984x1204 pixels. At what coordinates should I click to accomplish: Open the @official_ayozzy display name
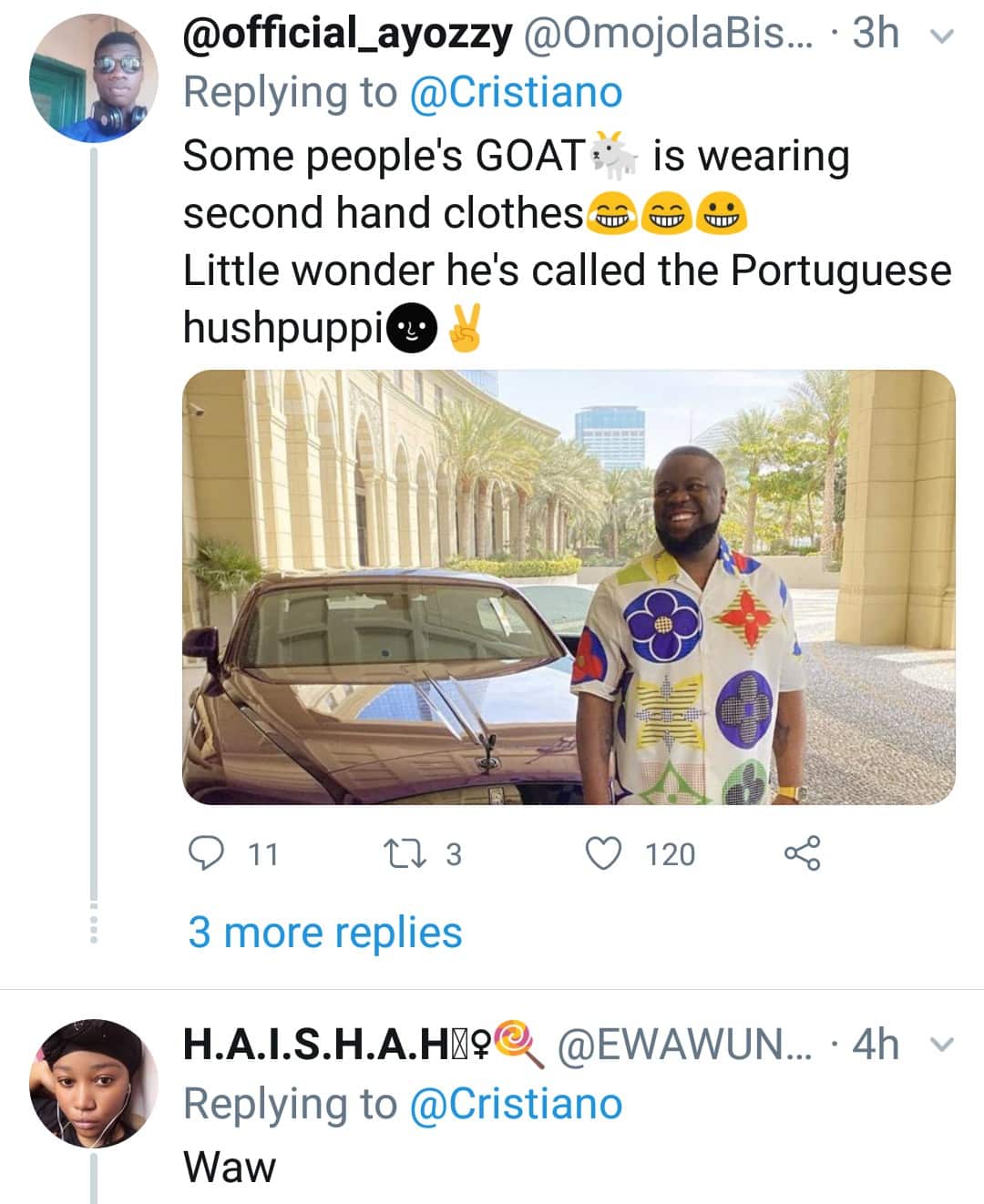(x=348, y=34)
